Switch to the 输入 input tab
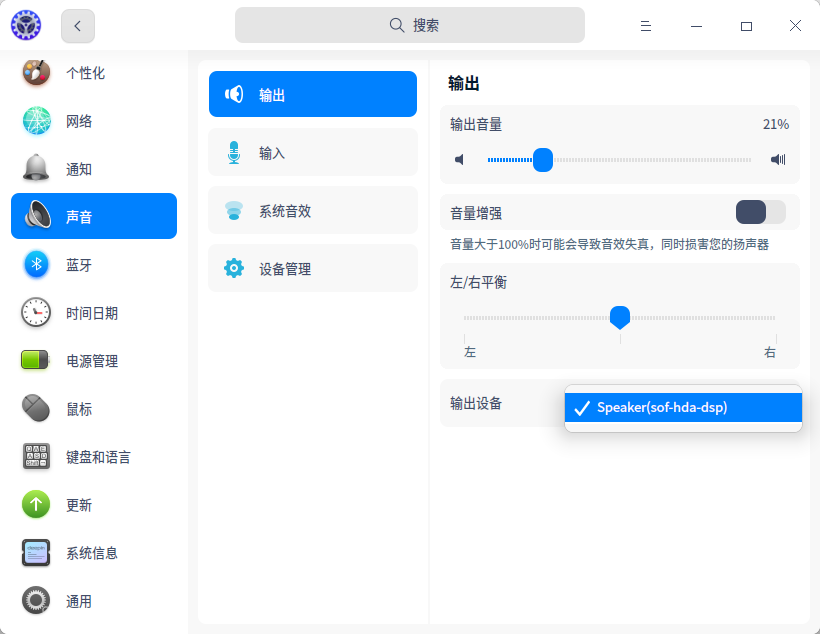The image size is (820, 634). pyautogui.click(x=313, y=153)
